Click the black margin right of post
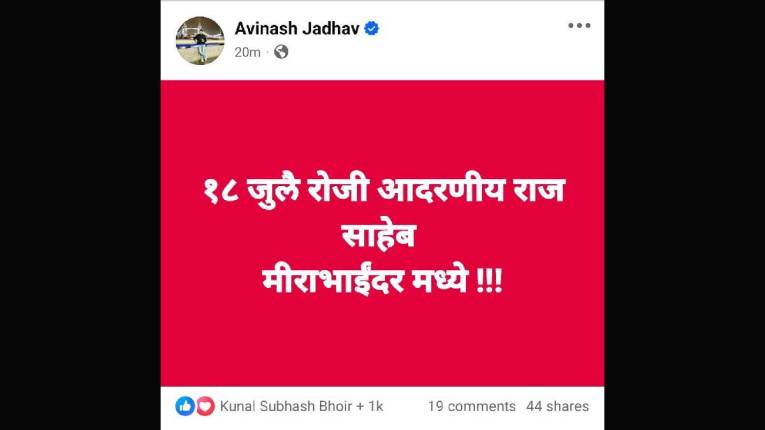 tap(684, 215)
